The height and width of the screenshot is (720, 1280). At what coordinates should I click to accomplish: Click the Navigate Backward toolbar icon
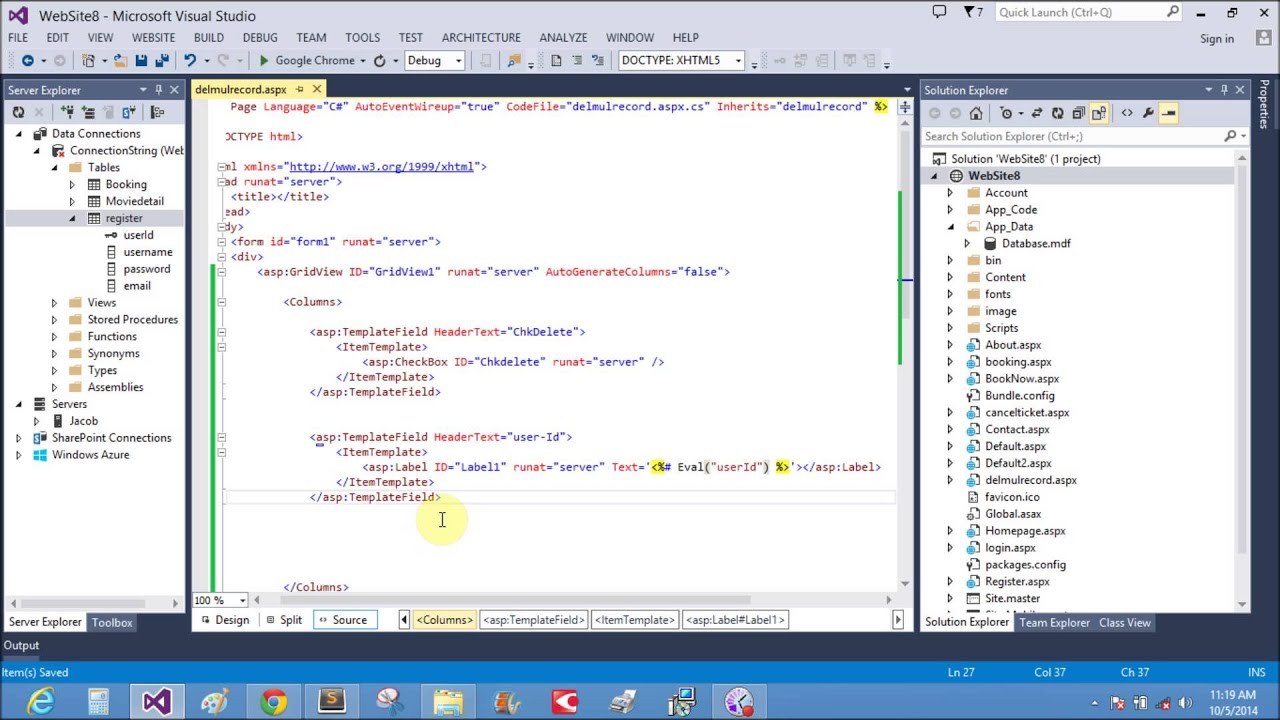pos(28,61)
